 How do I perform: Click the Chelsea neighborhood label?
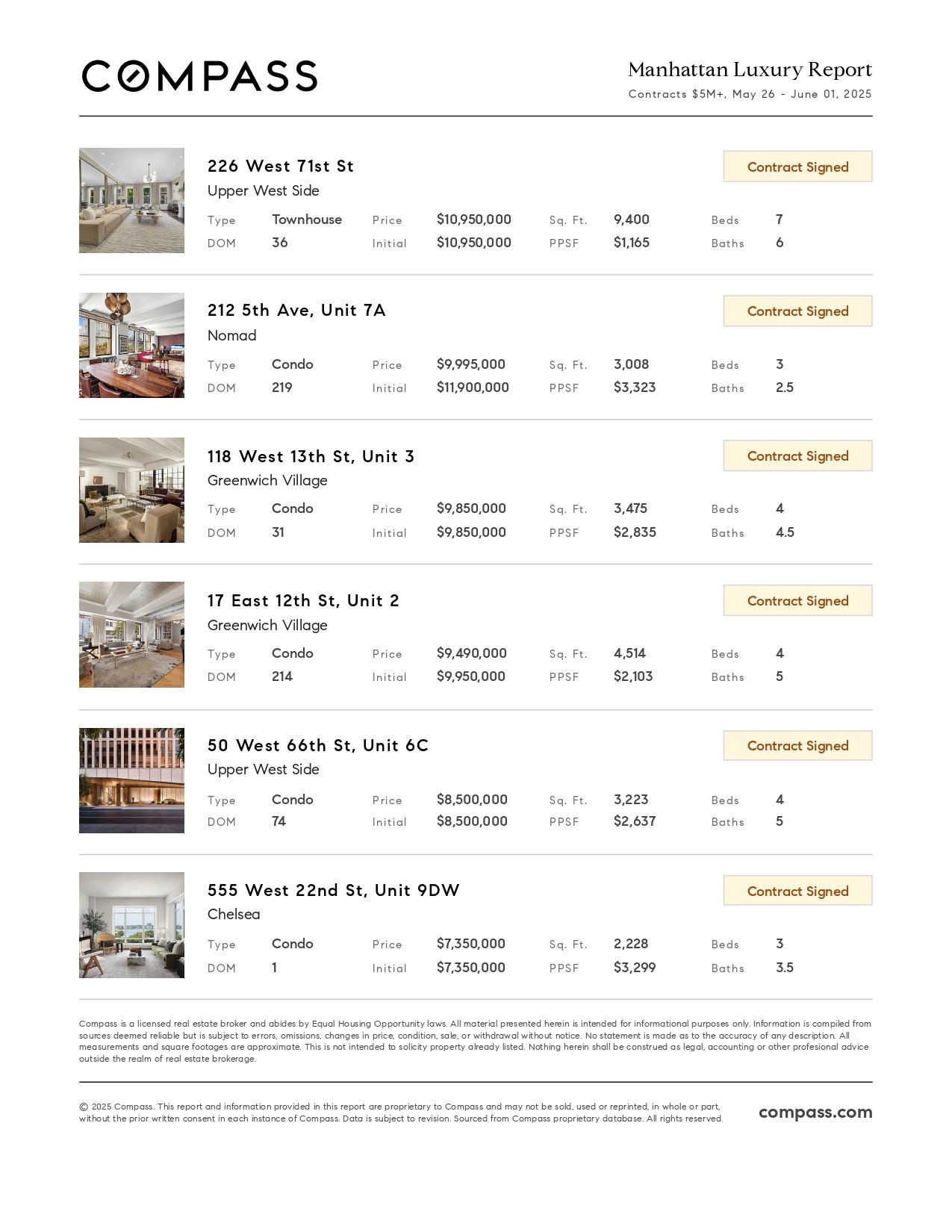click(234, 914)
